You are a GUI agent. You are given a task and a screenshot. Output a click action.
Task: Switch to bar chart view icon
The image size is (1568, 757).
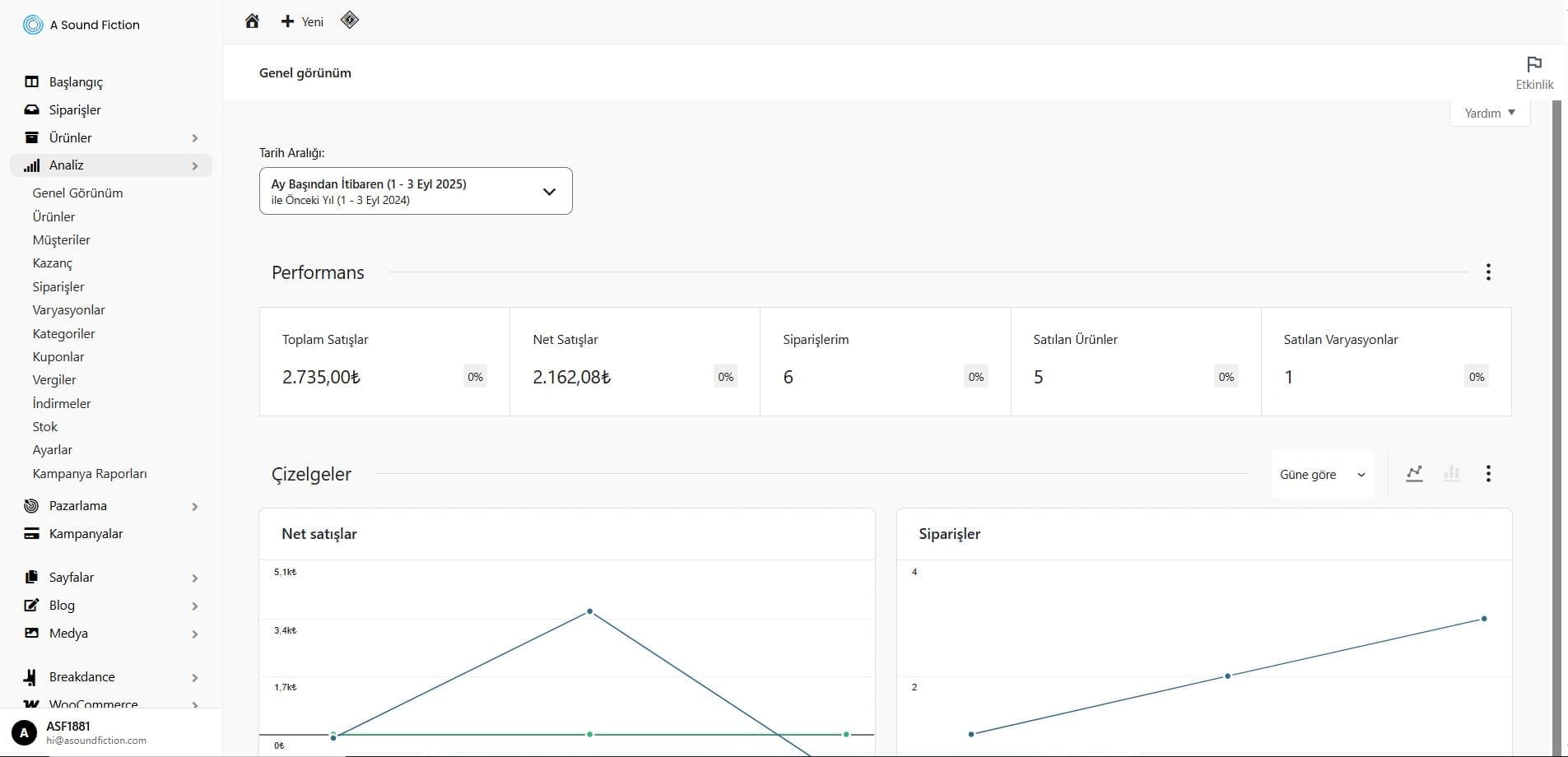[1451, 474]
